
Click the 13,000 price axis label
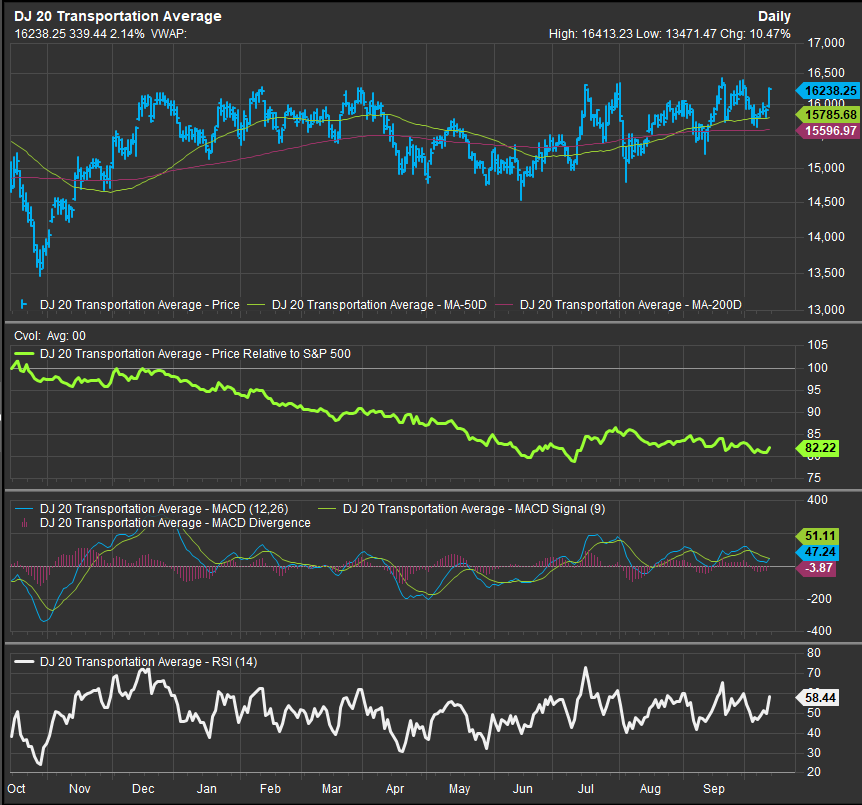[826, 310]
